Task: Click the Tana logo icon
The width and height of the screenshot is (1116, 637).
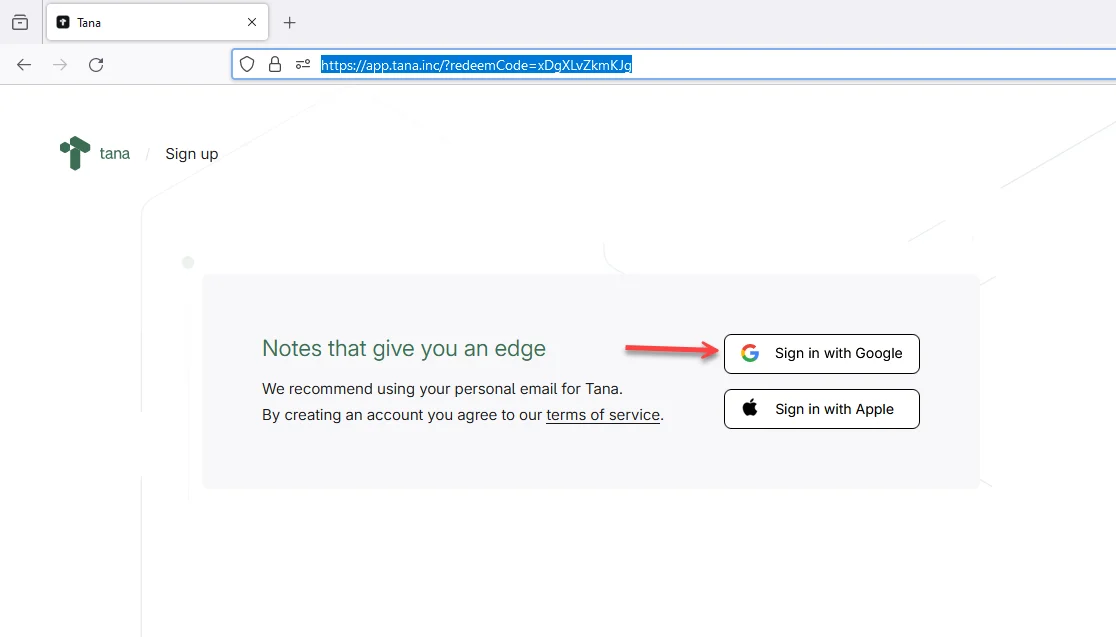Action: coord(75,153)
